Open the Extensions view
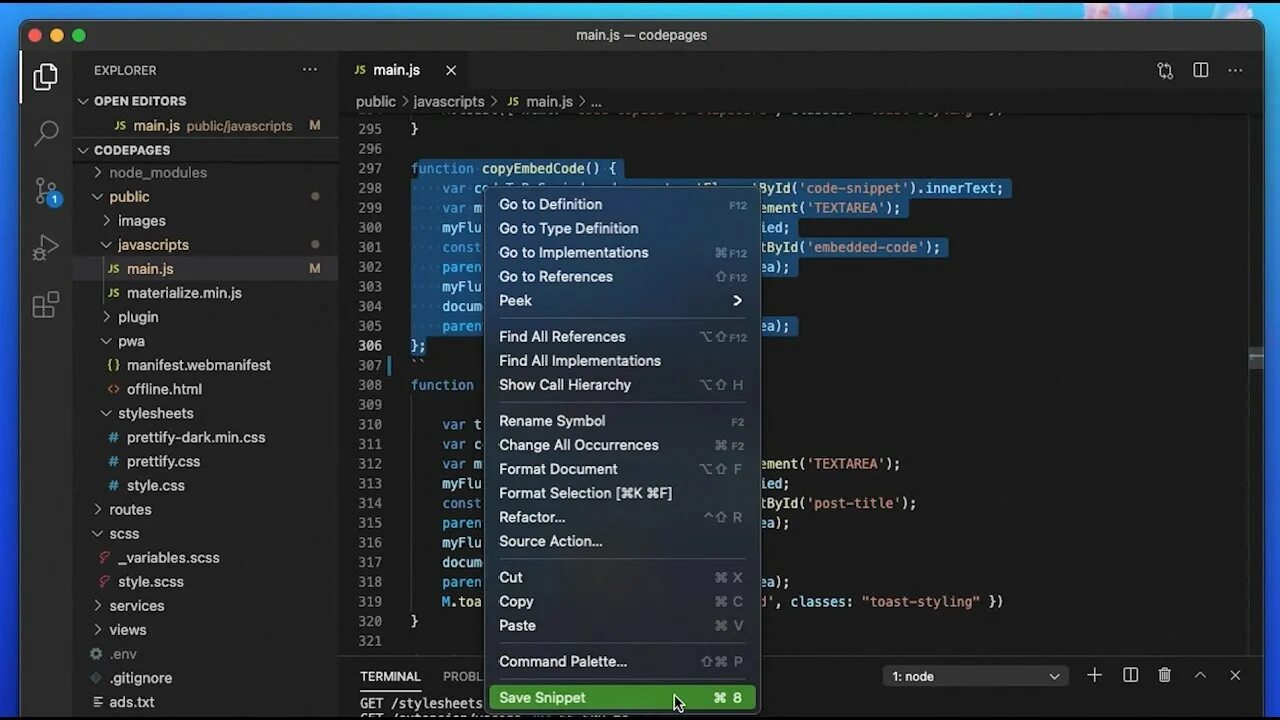The height and width of the screenshot is (720, 1280). click(46, 305)
